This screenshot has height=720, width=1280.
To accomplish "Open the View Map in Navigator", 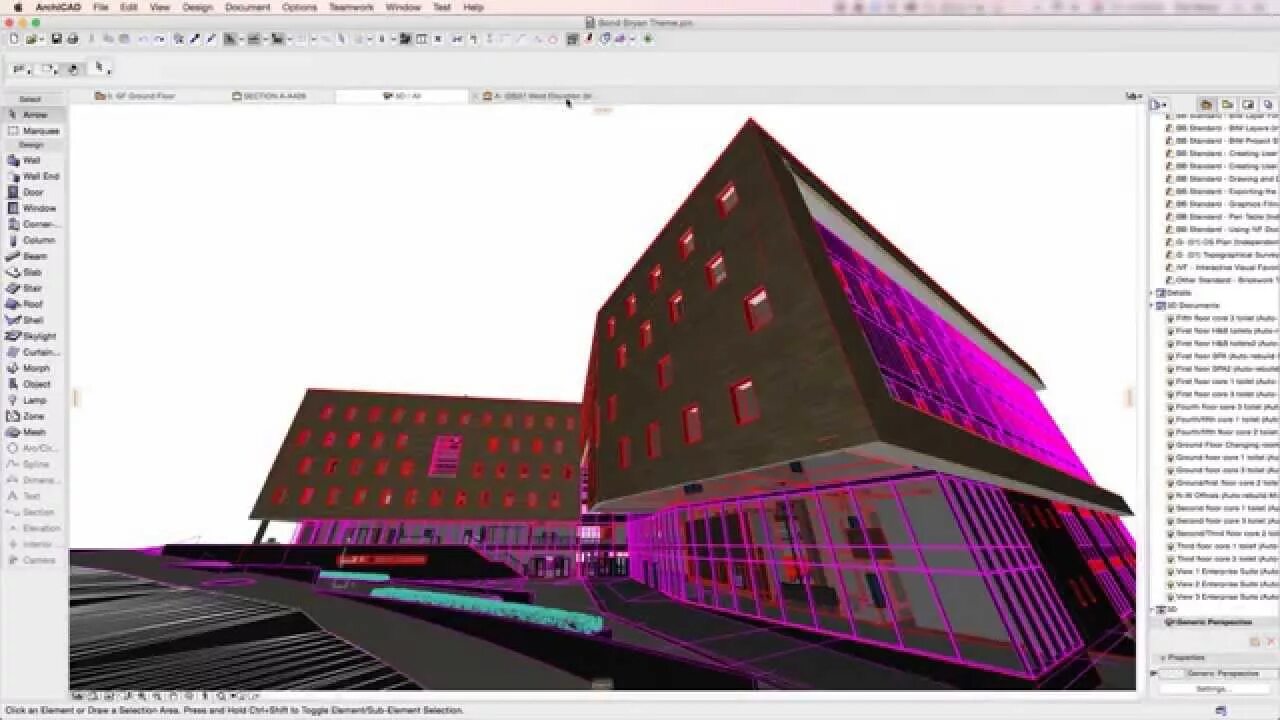I will click(1227, 104).
